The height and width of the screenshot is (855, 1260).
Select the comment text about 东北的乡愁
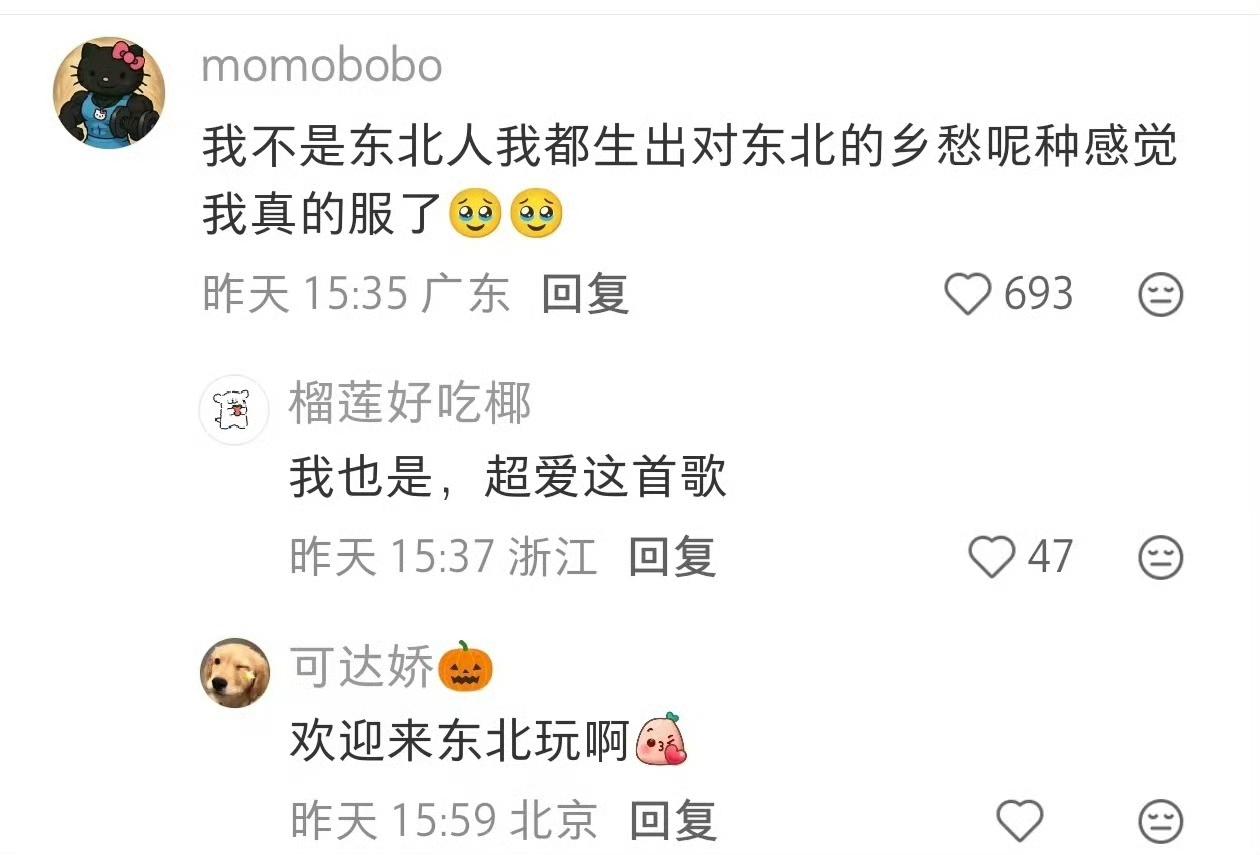(690, 182)
